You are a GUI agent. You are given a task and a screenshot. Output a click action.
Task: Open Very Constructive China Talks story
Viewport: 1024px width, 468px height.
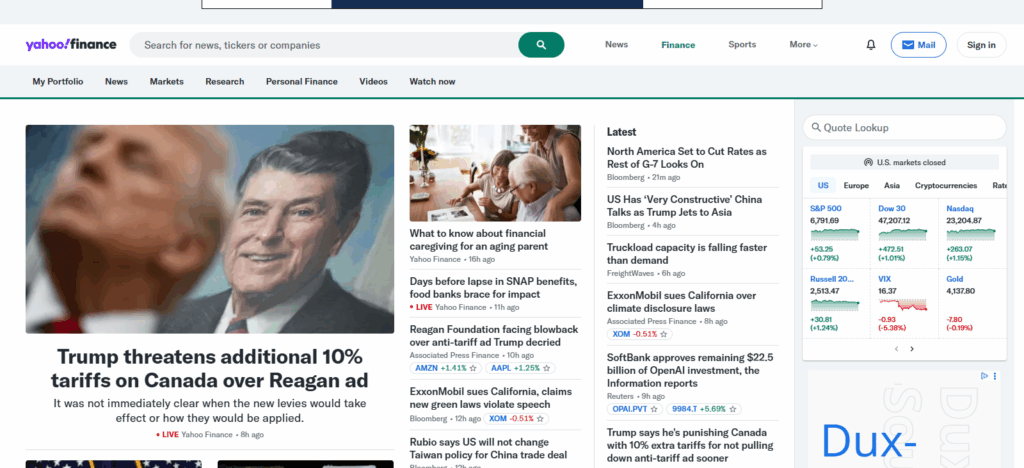pos(684,206)
